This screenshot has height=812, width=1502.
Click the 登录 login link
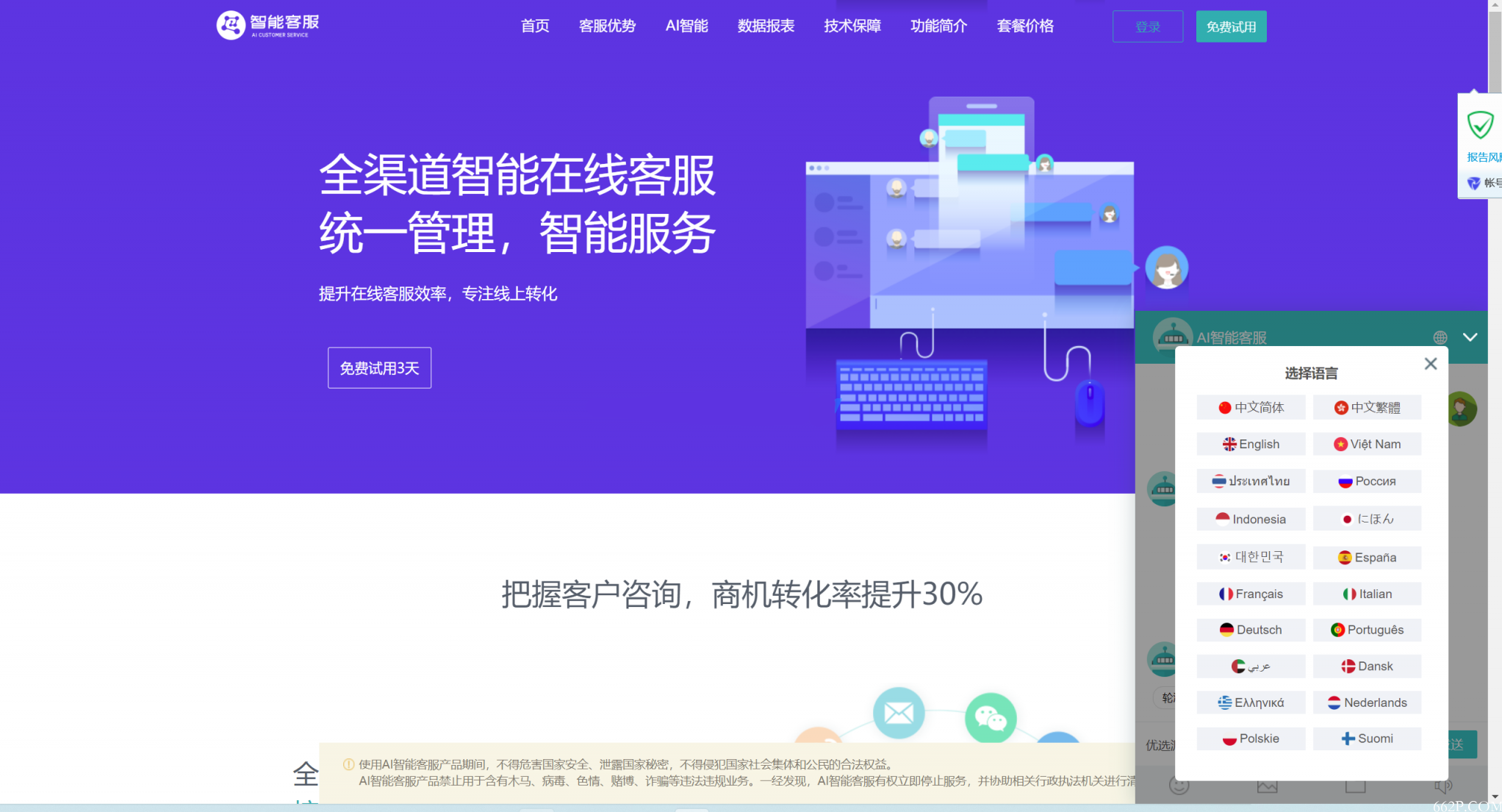(1146, 26)
